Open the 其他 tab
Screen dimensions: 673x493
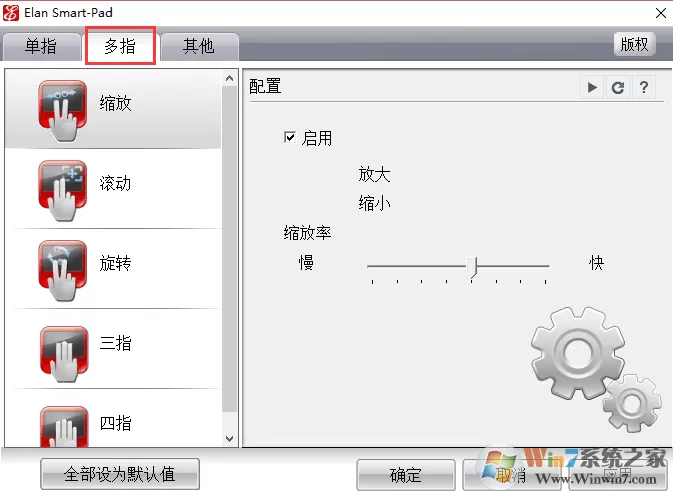199,46
